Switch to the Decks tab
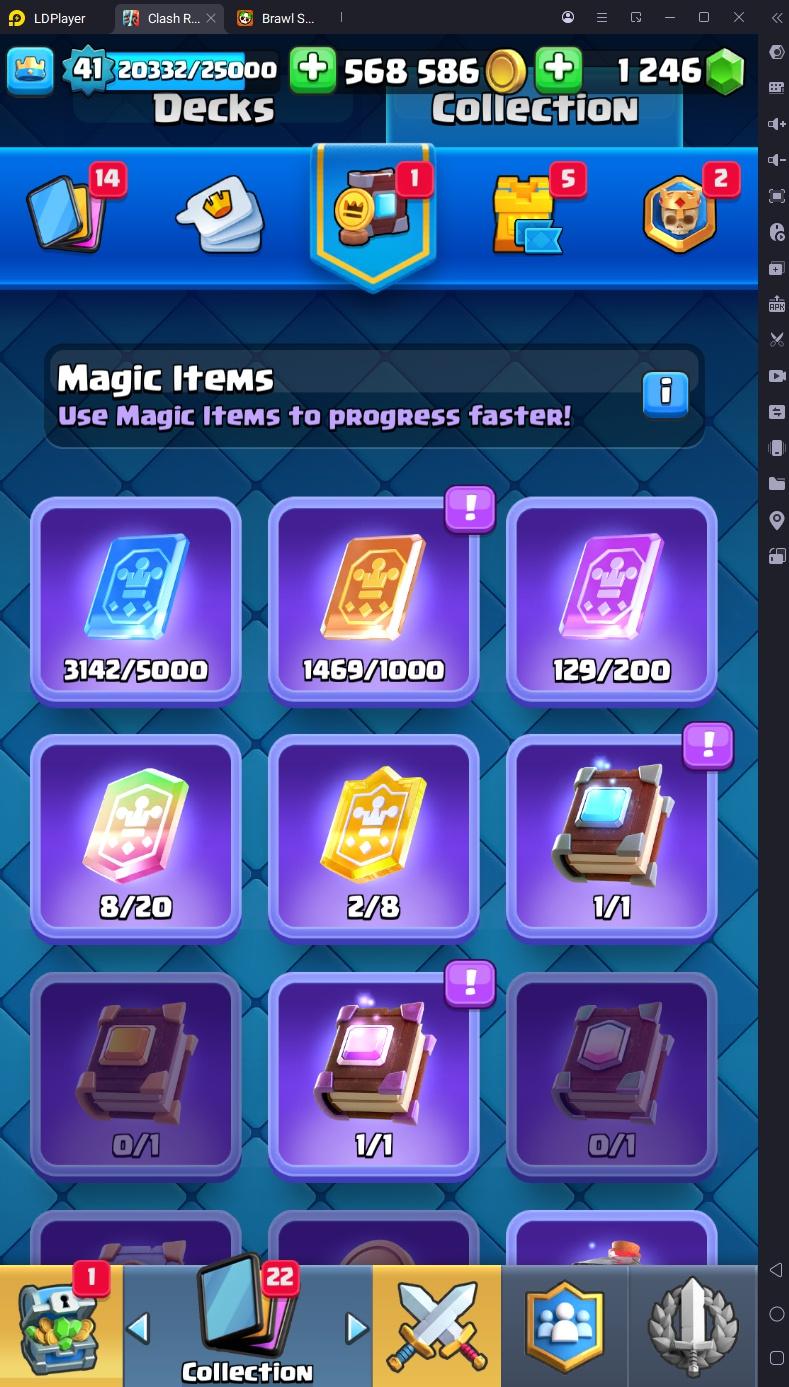789x1387 pixels. coord(214,109)
